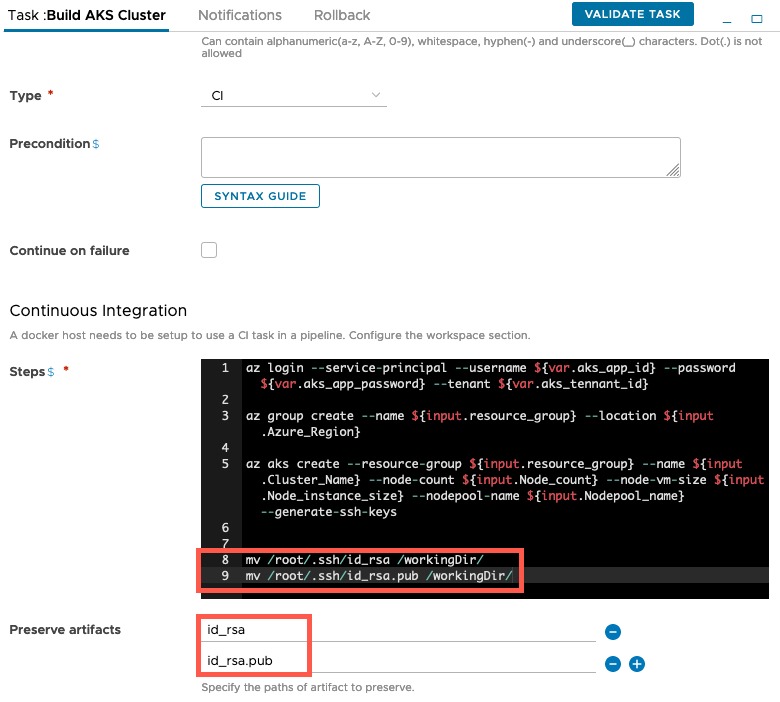This screenshot has height=702, width=780.
Task: Click the id_rsa artifact input field
Action: pyautogui.click(x=398, y=630)
